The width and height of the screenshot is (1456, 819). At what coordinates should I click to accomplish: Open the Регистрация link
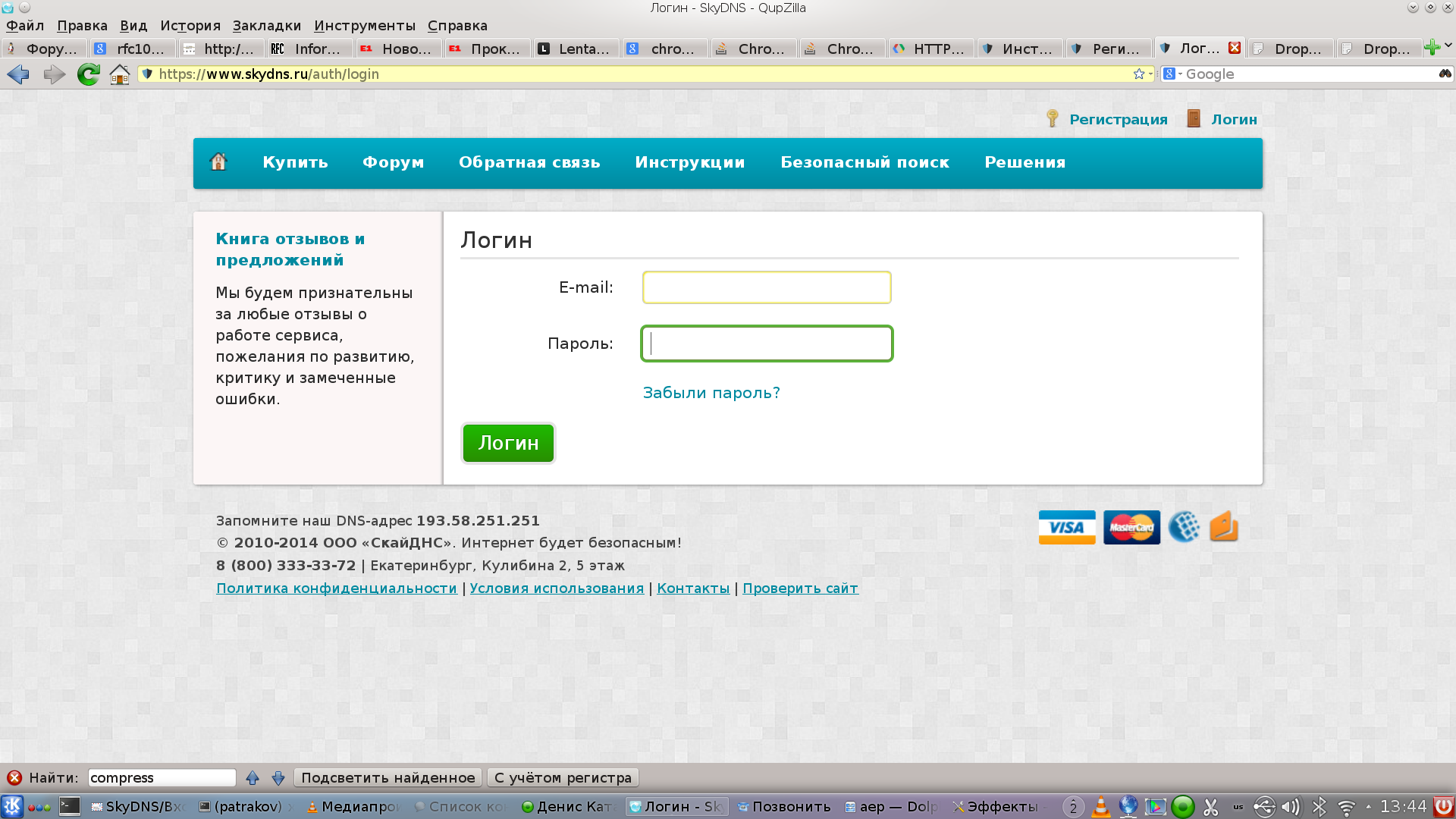point(1118,119)
